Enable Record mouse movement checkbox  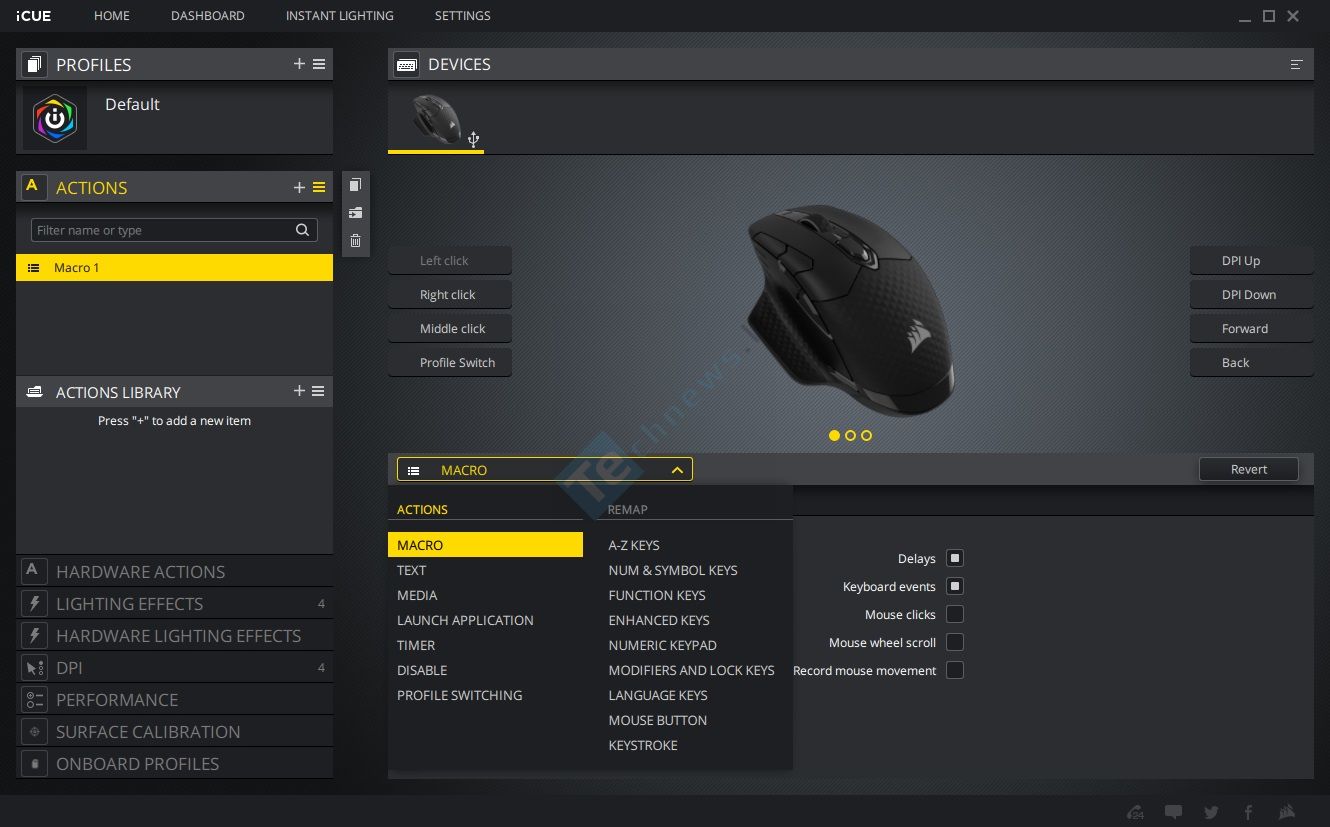tap(955, 670)
